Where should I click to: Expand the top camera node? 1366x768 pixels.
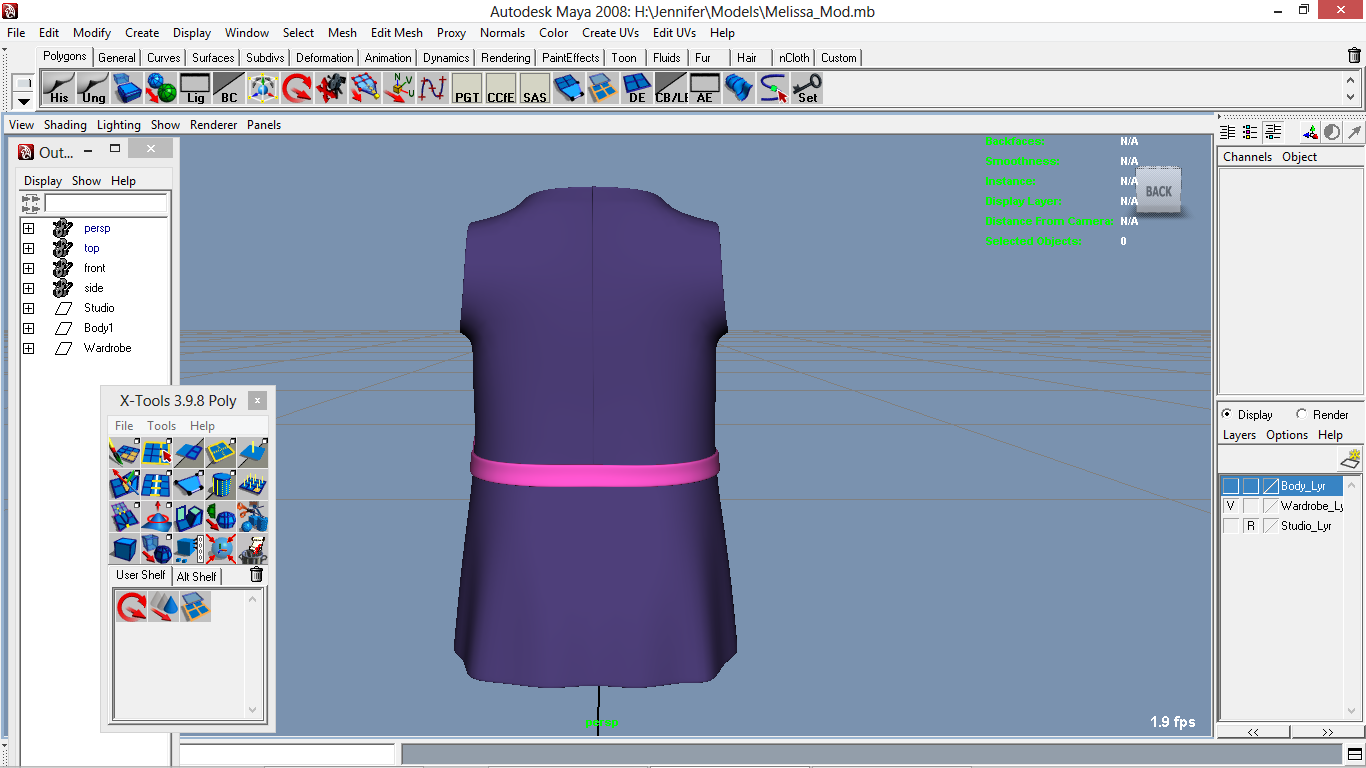(28, 248)
